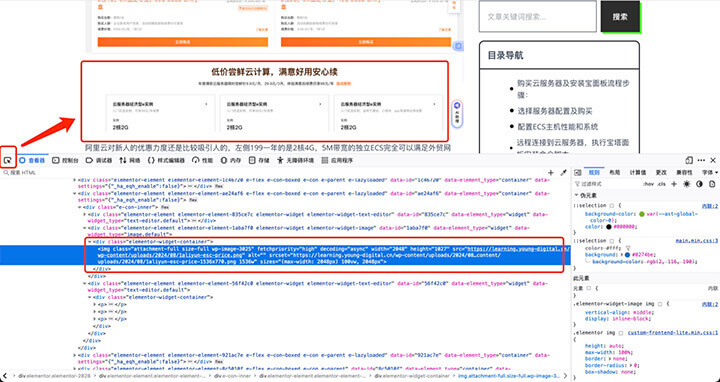Select the 更改 changes tab
The image size is (720, 382).
(x=661, y=173)
